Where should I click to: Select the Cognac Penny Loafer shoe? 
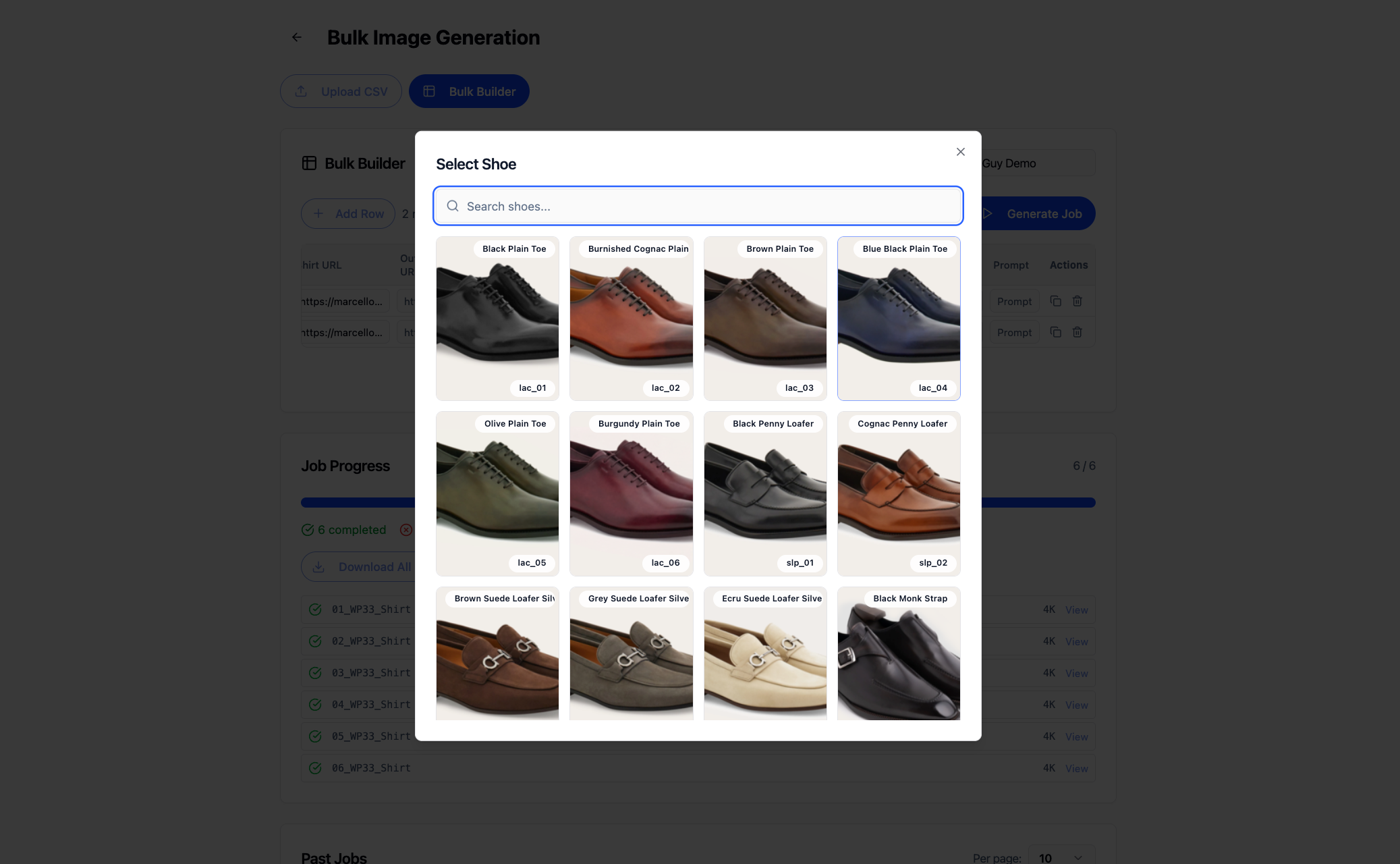(899, 493)
